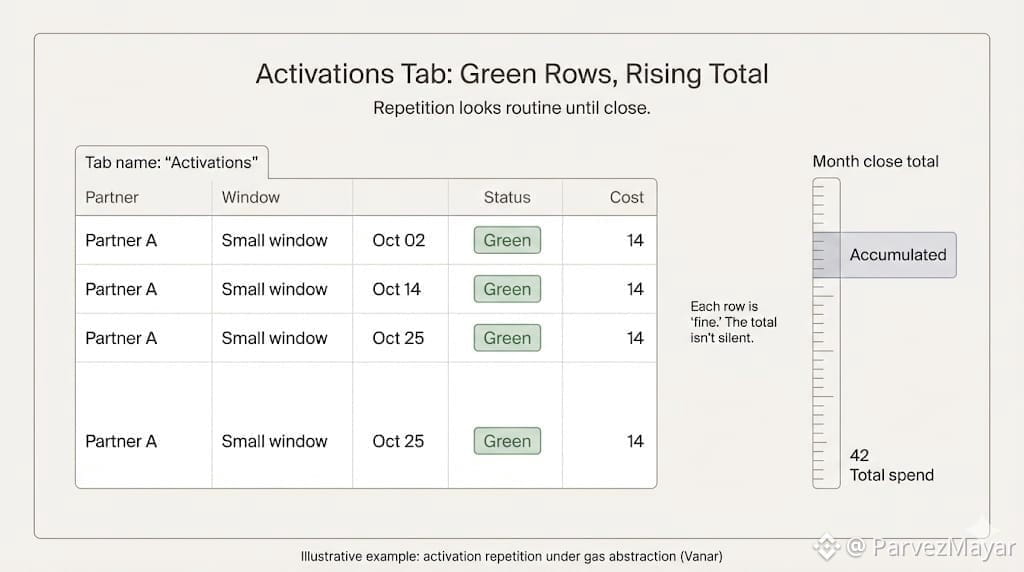Click the Window column header
Image resolution: width=1024 pixels, height=572 pixels.
pyautogui.click(x=250, y=197)
